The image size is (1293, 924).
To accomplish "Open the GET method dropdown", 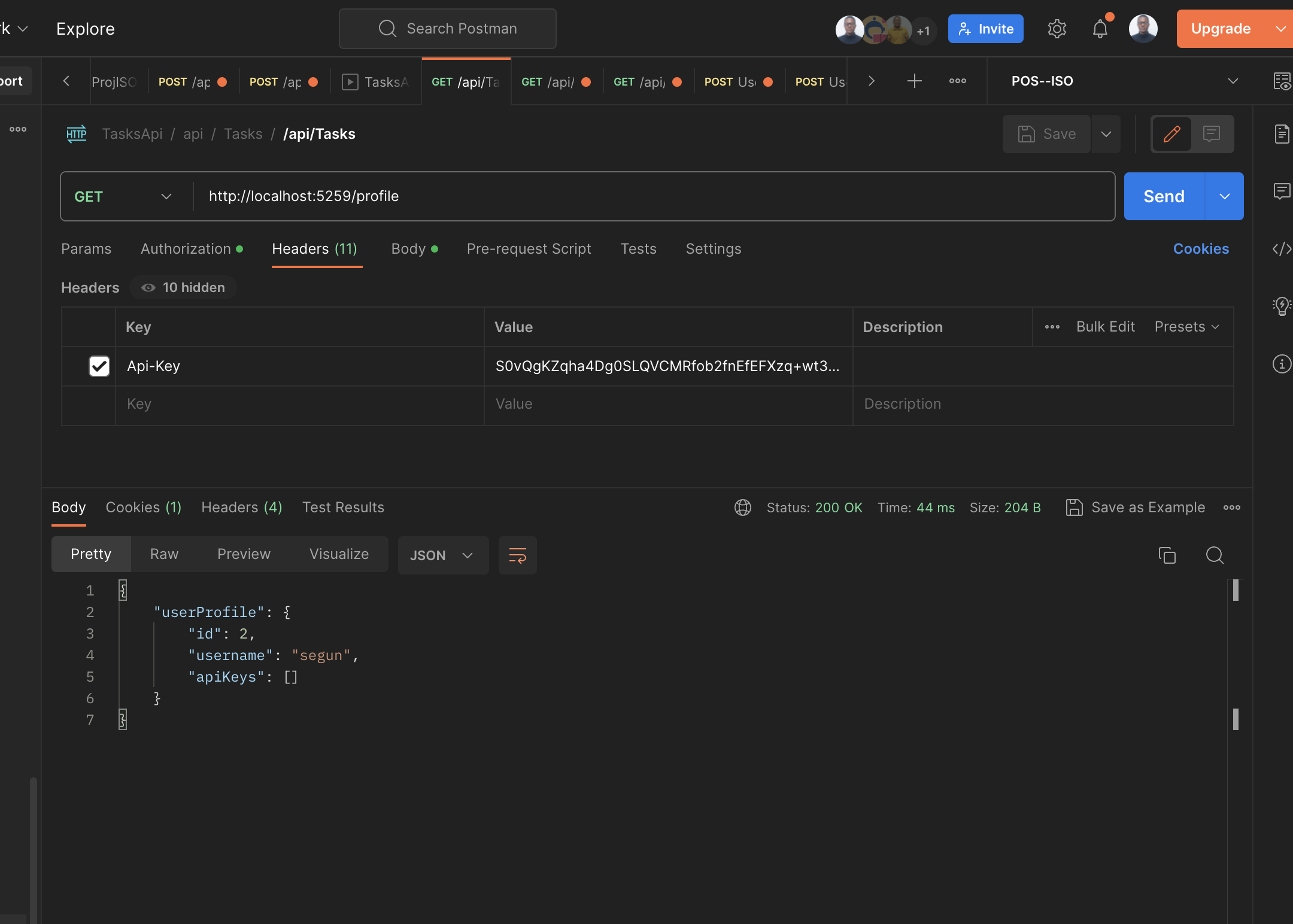I will click(x=123, y=197).
